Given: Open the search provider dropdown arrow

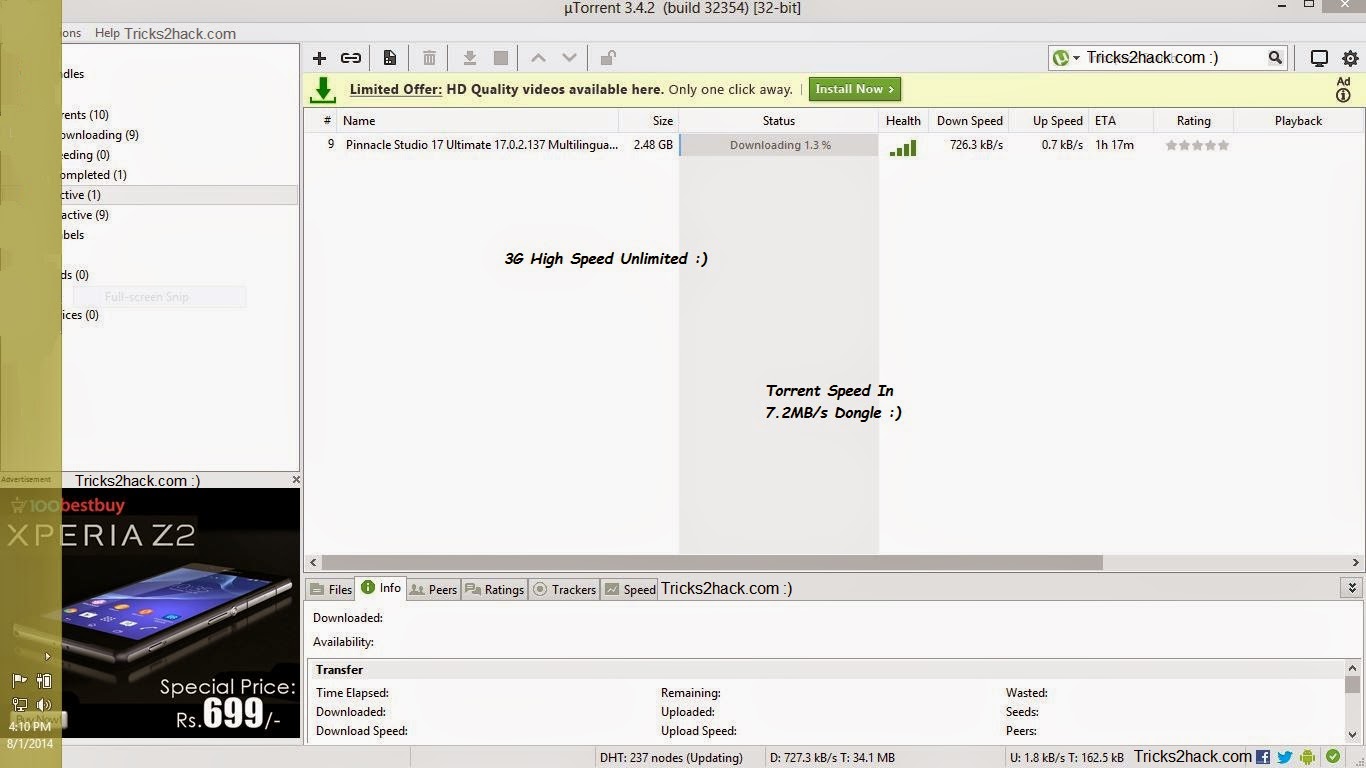Looking at the screenshot, I should coord(1077,58).
